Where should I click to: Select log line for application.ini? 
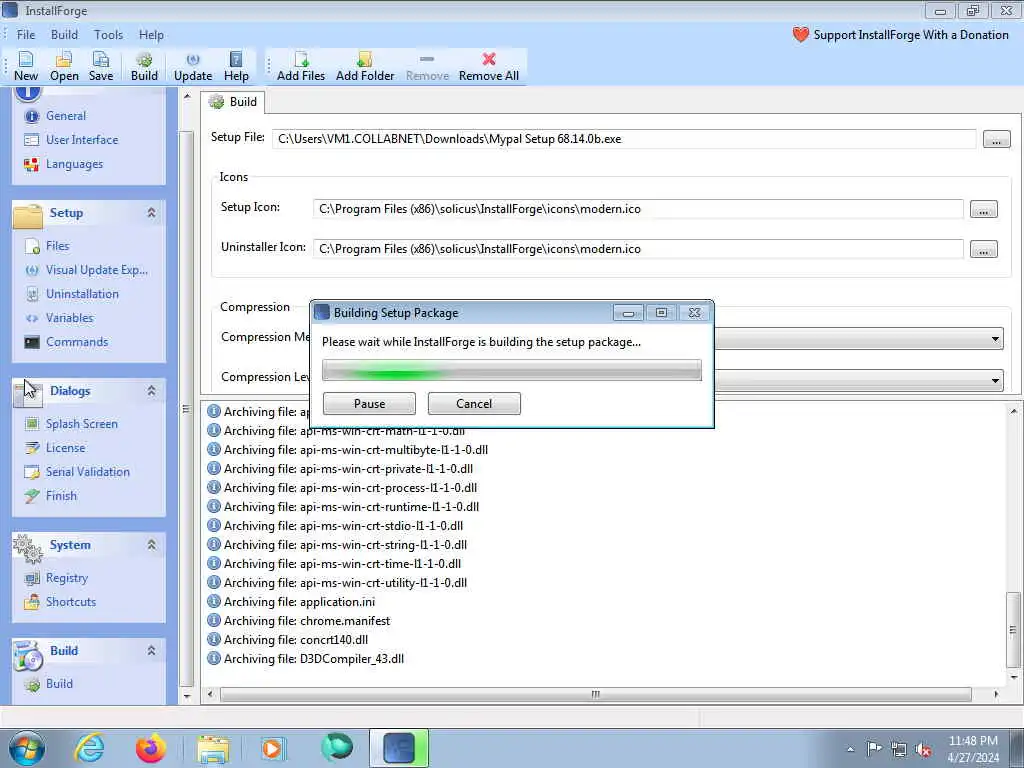(291, 602)
